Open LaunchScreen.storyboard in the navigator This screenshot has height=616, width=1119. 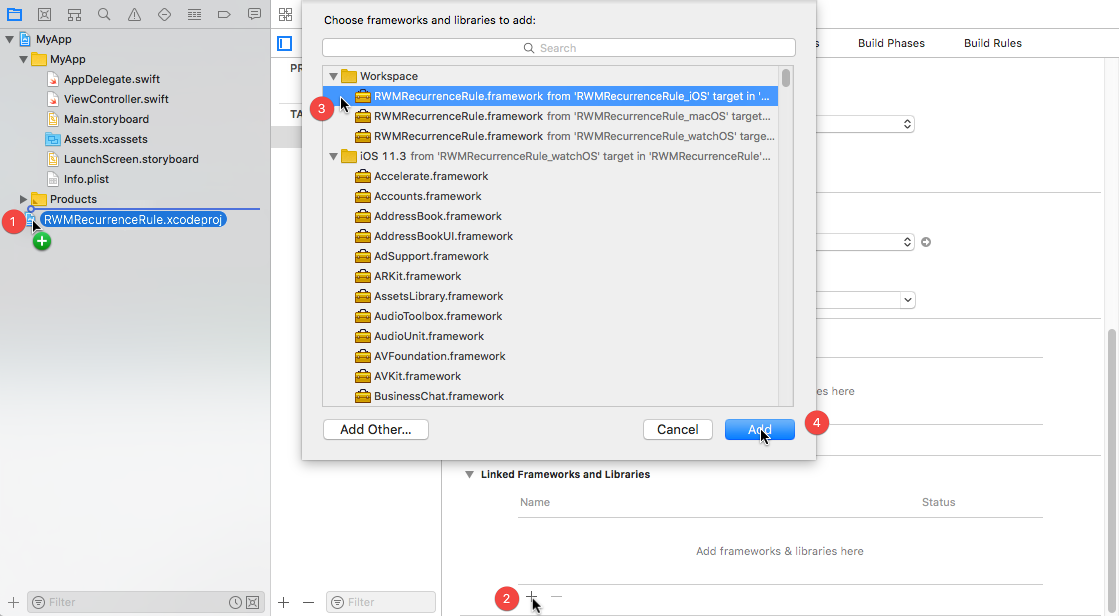pos(131,159)
